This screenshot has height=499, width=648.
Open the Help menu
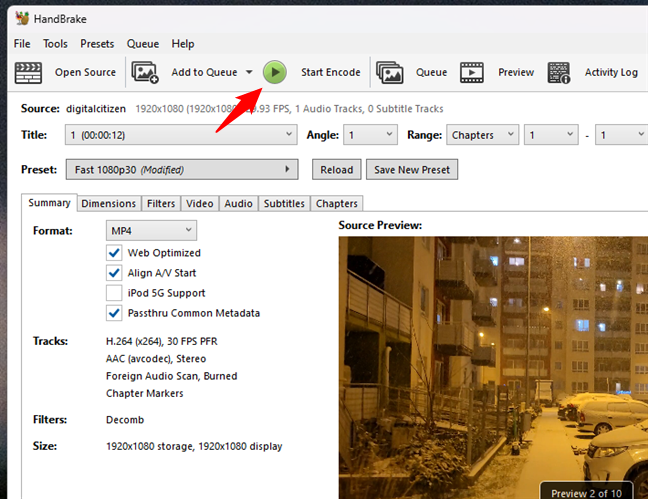[x=183, y=44]
